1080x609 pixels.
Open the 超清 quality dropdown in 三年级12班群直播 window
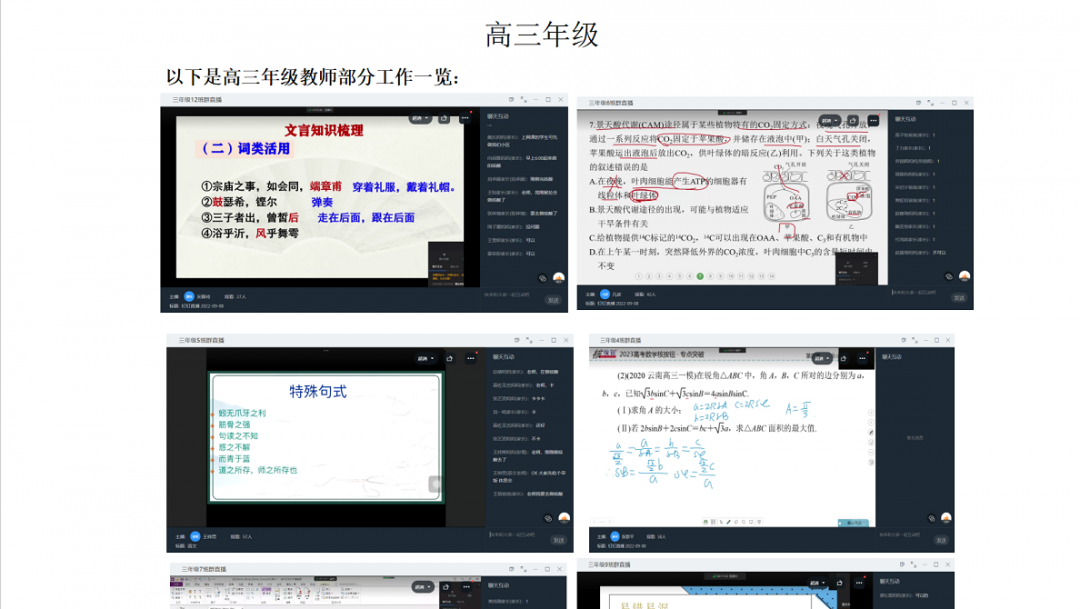tap(420, 118)
